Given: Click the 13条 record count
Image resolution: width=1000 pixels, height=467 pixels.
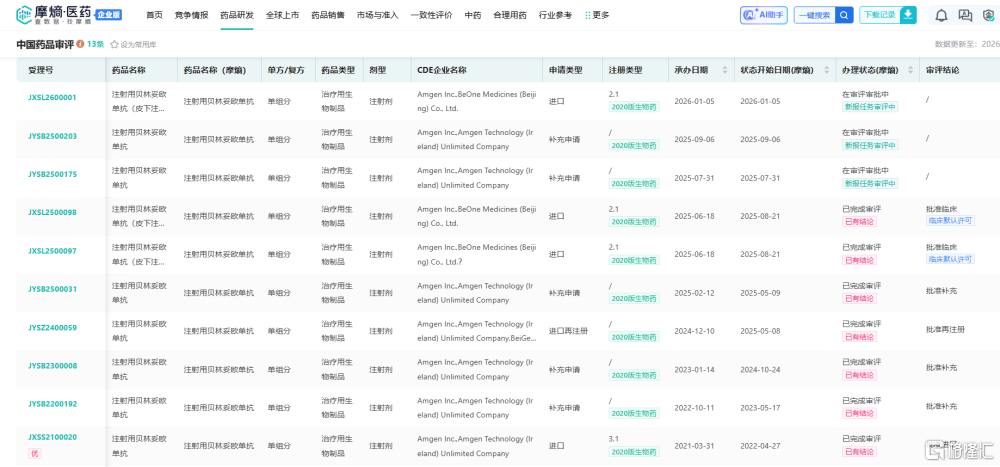Looking at the screenshot, I should (x=96, y=45).
